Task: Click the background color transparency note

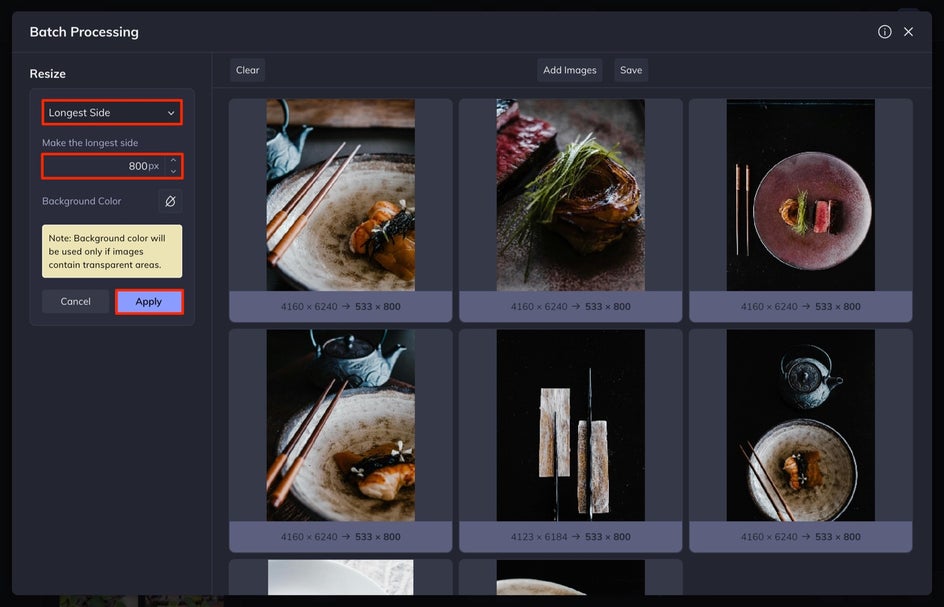Action: point(112,251)
